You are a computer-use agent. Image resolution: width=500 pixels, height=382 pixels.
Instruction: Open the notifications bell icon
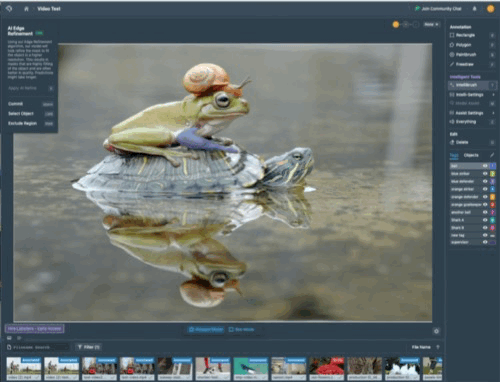click(x=474, y=9)
